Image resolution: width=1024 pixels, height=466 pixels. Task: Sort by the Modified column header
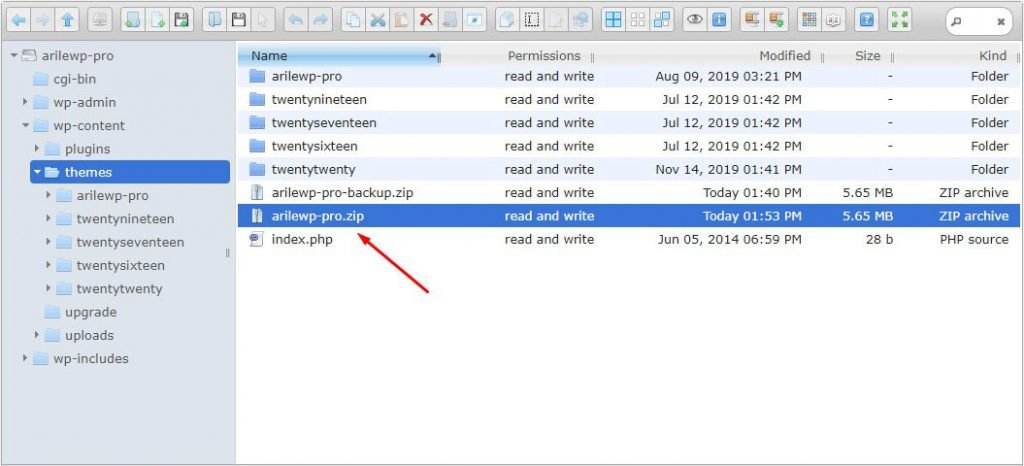[784, 56]
